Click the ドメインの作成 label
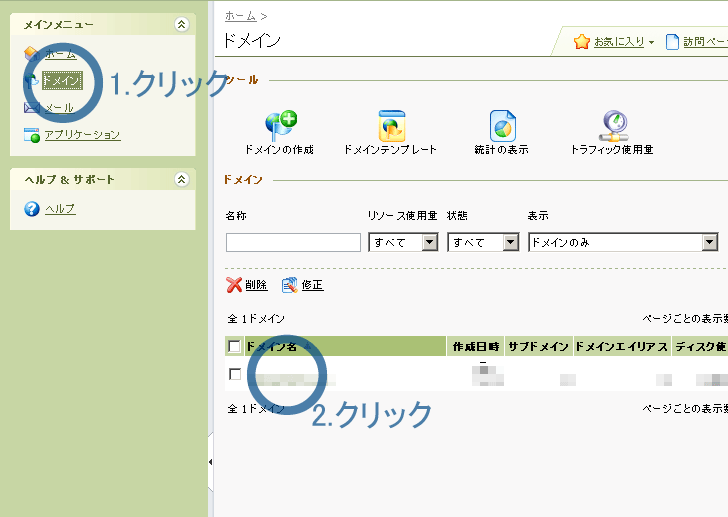Image resolution: width=728 pixels, height=517 pixels. click(280, 149)
